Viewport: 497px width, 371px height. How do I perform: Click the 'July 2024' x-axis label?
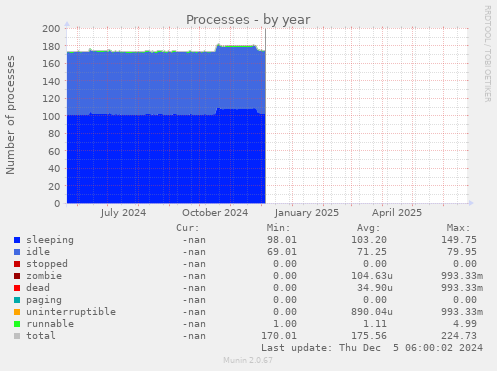pos(123,213)
